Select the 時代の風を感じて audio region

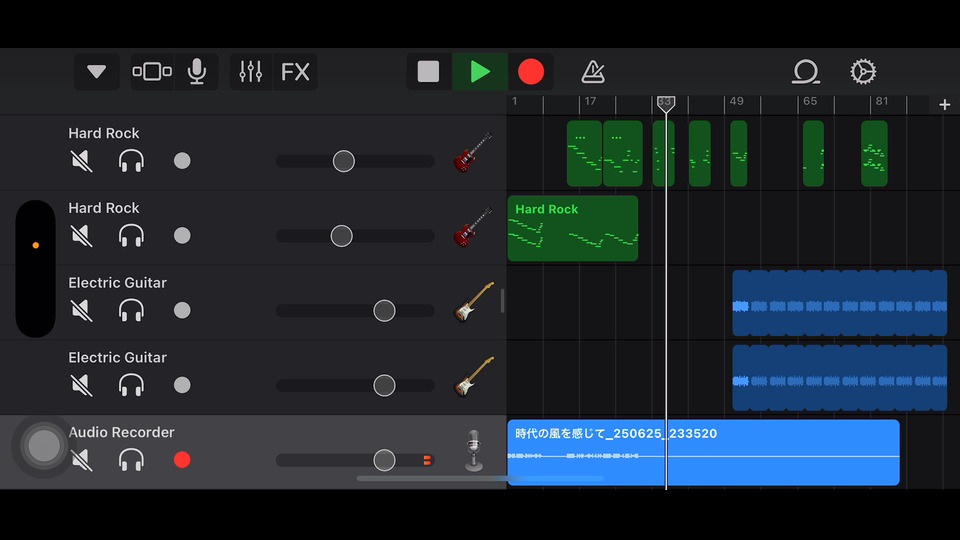click(x=703, y=452)
